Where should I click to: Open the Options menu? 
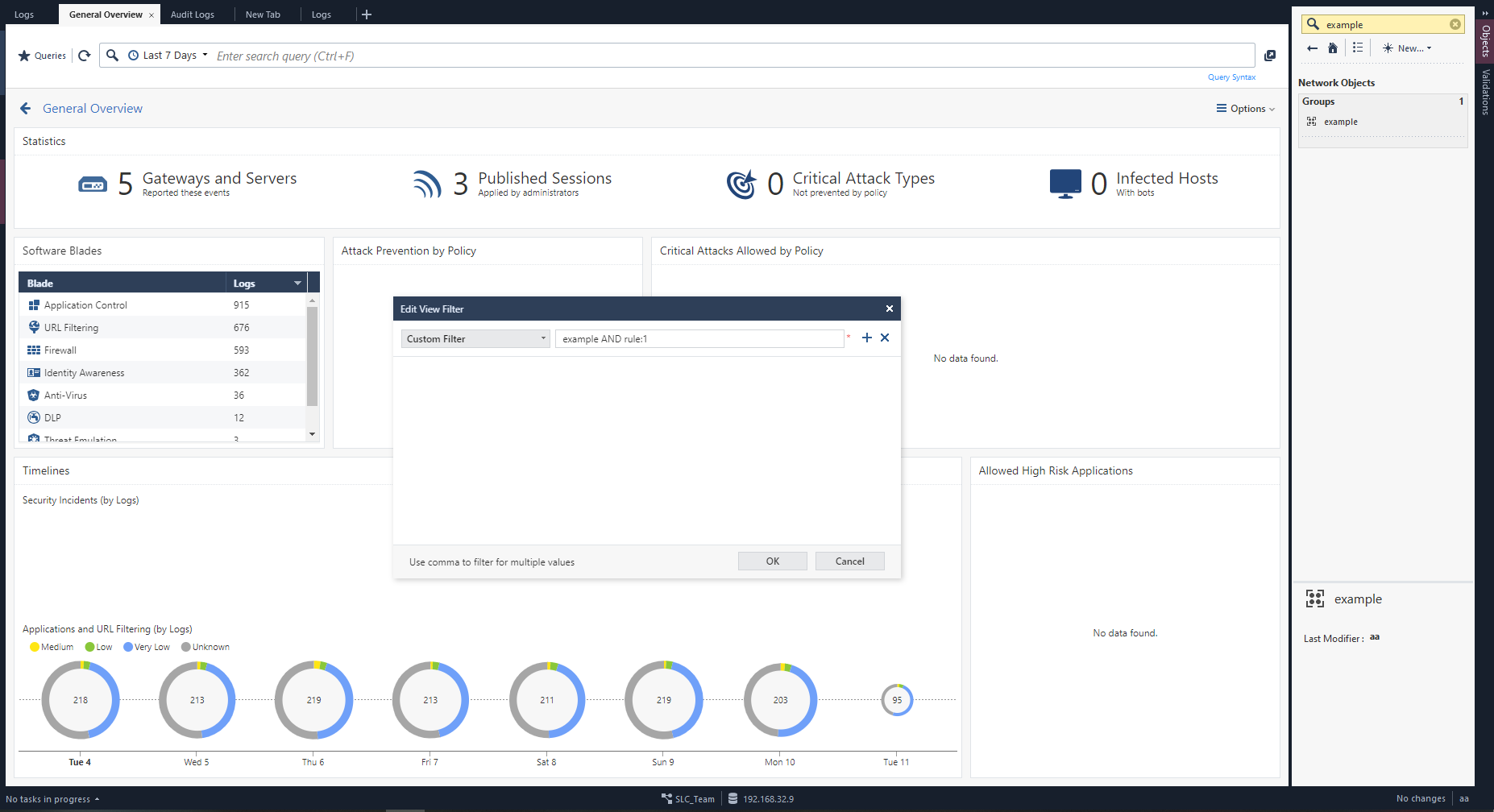pos(1245,109)
